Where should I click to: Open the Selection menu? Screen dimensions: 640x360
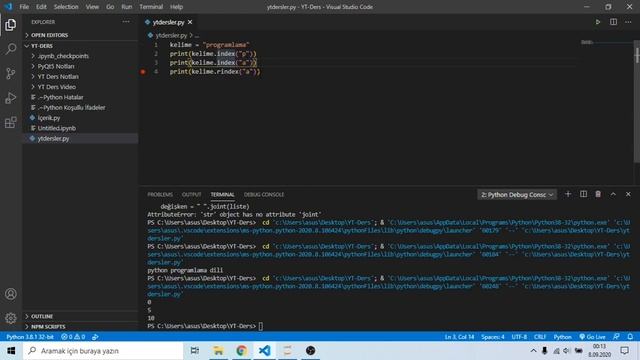tap(66, 7)
